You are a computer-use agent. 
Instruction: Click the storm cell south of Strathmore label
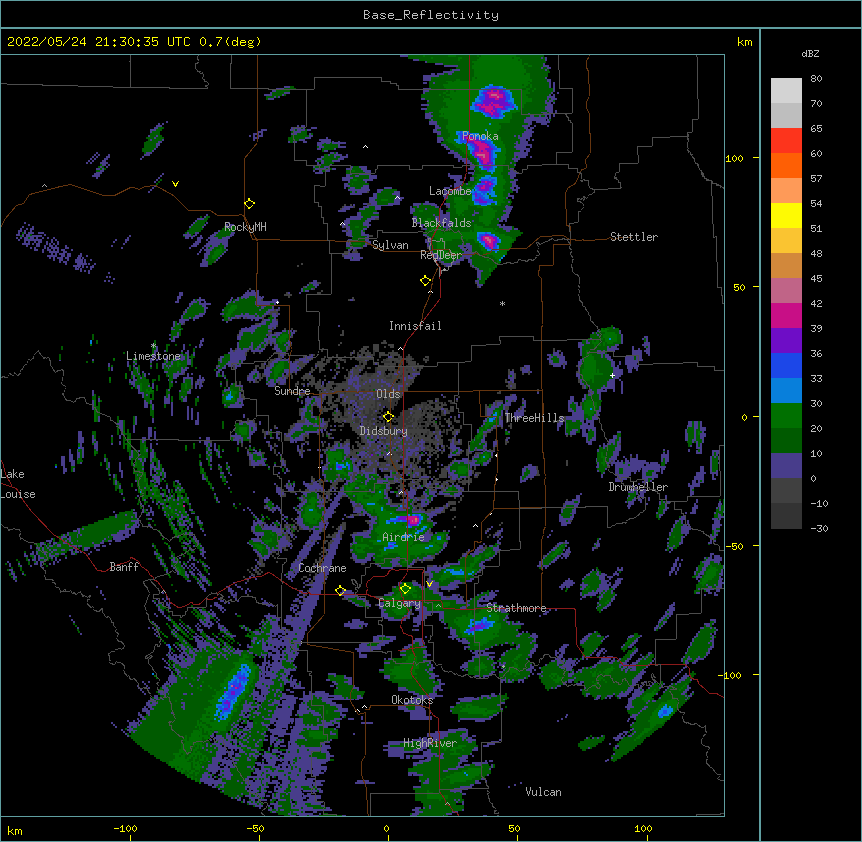click(x=479, y=625)
